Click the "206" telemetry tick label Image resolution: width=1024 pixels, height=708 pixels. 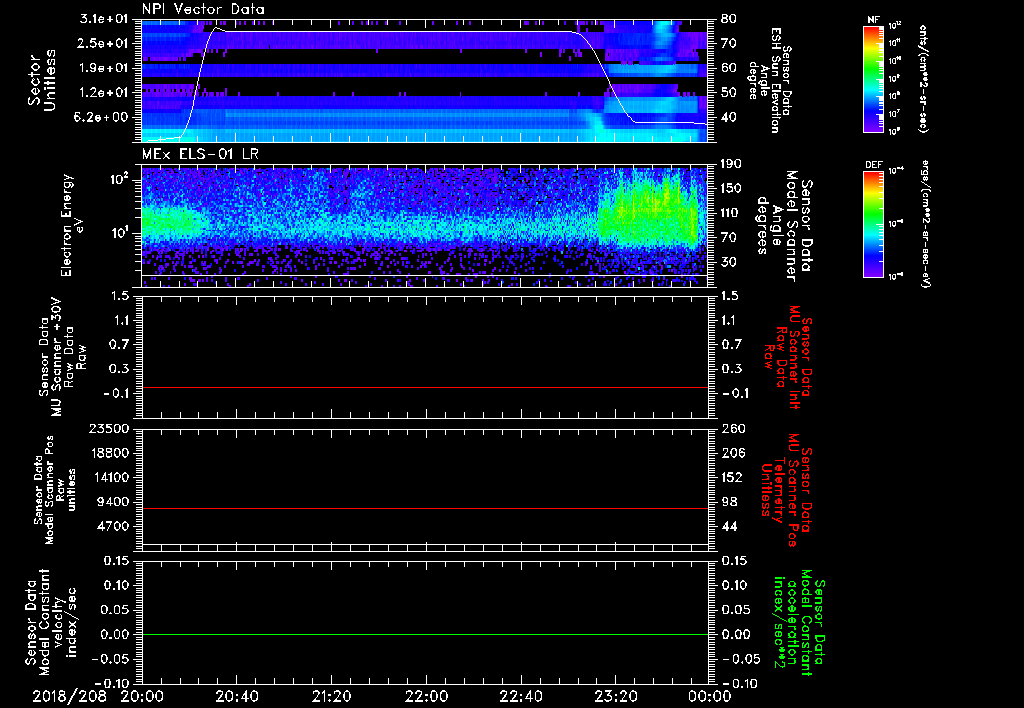[x=731, y=453]
